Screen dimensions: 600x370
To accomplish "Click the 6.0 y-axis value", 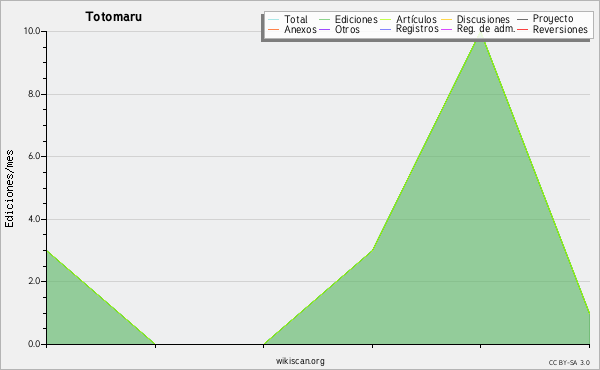I will [x=34, y=156].
